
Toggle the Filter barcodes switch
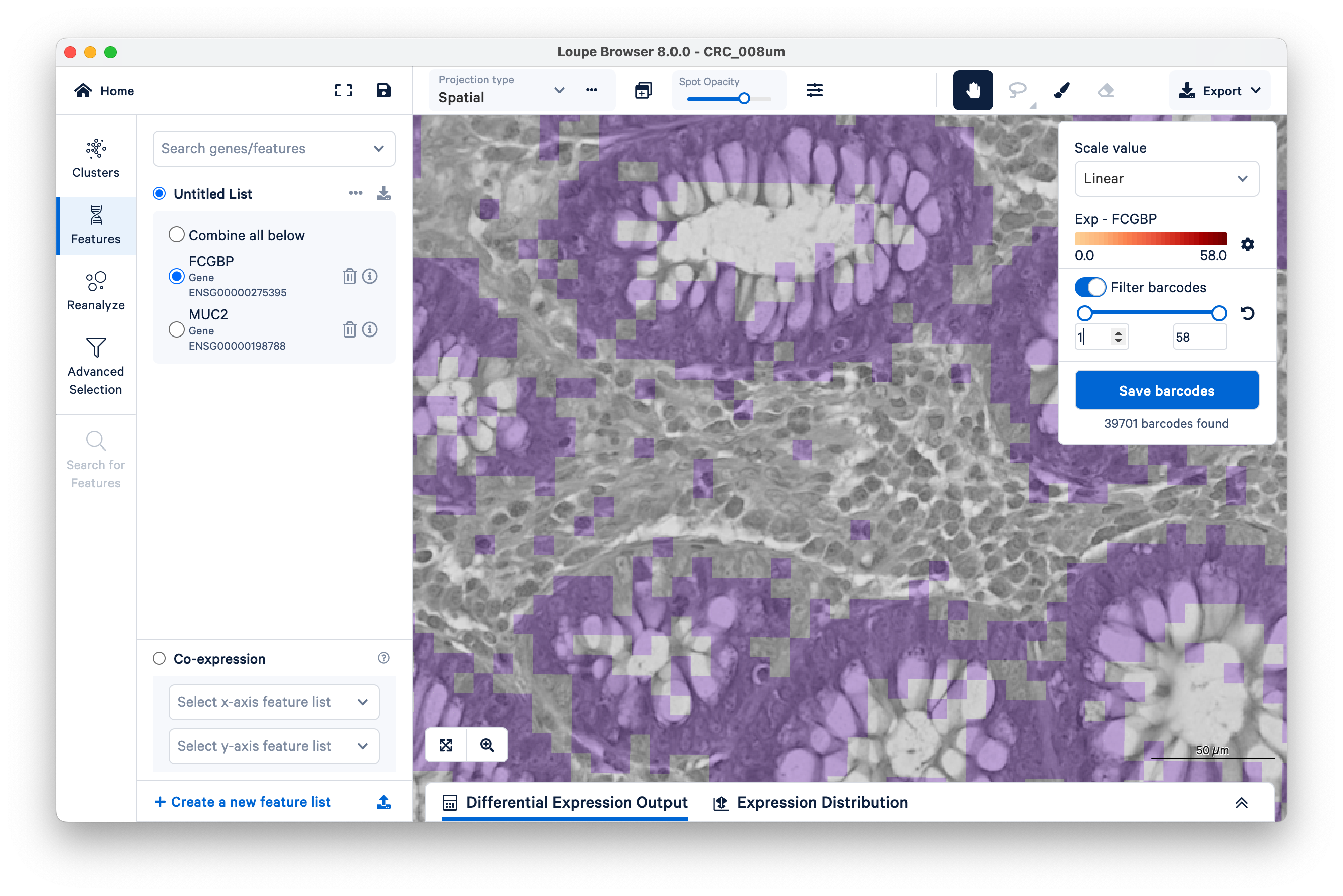1090,287
